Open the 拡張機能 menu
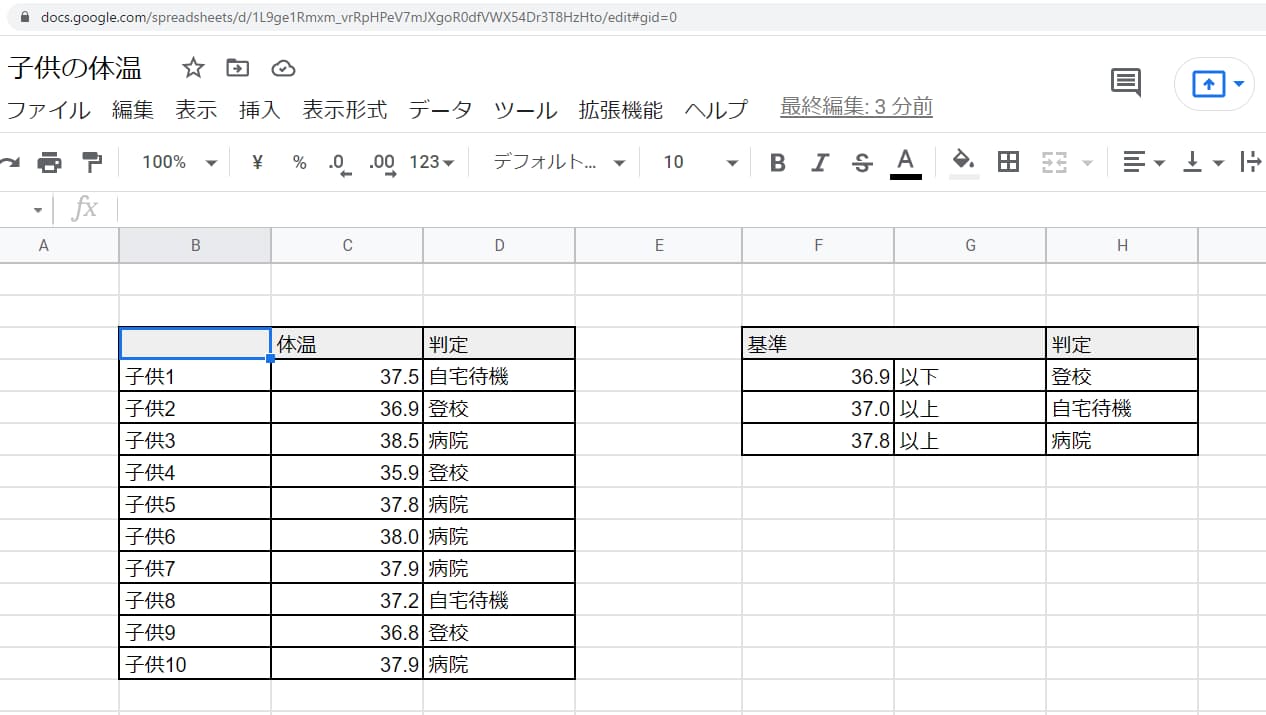Screen dimensions: 1266x715 (620, 110)
